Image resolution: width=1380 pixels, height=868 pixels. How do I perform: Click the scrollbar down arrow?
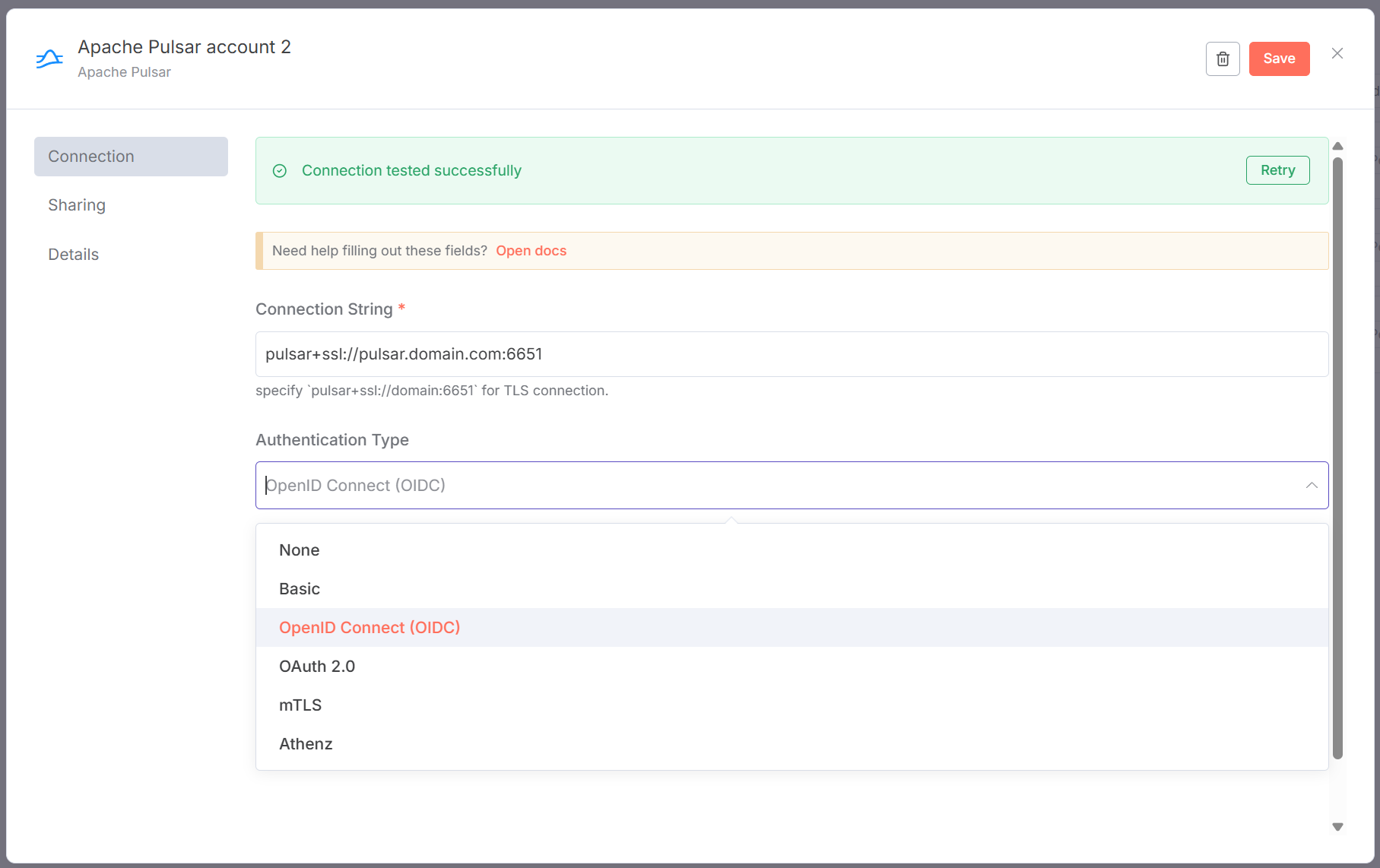click(x=1337, y=827)
